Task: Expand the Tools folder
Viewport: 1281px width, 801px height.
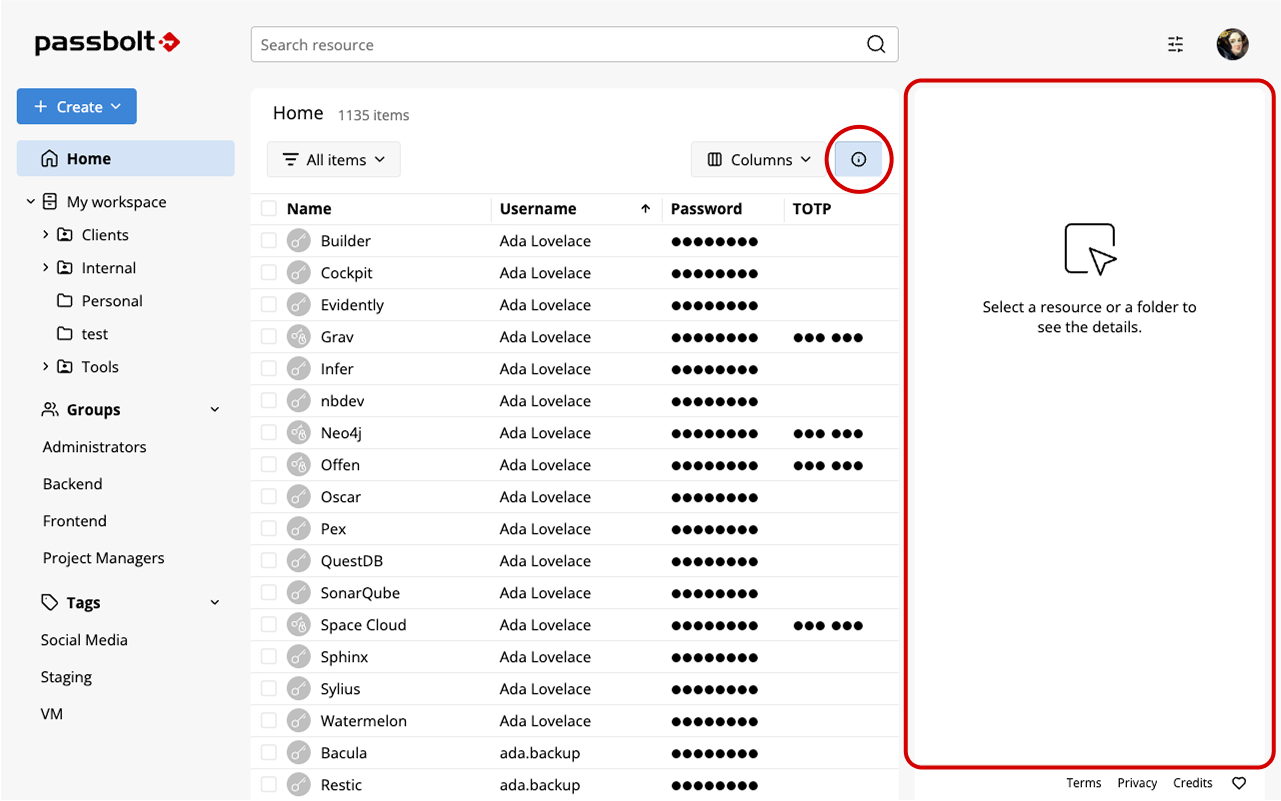Action: (46, 367)
